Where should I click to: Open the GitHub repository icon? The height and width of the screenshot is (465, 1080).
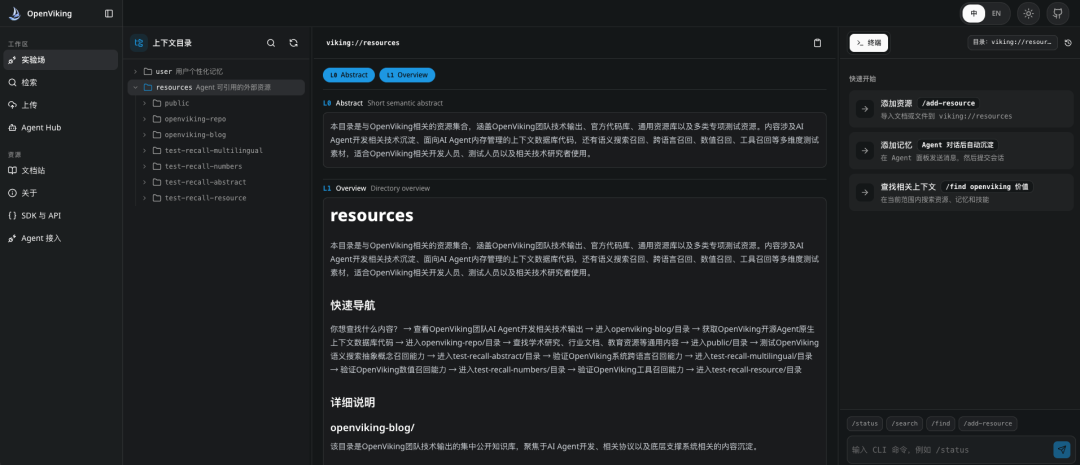[x=1058, y=13]
